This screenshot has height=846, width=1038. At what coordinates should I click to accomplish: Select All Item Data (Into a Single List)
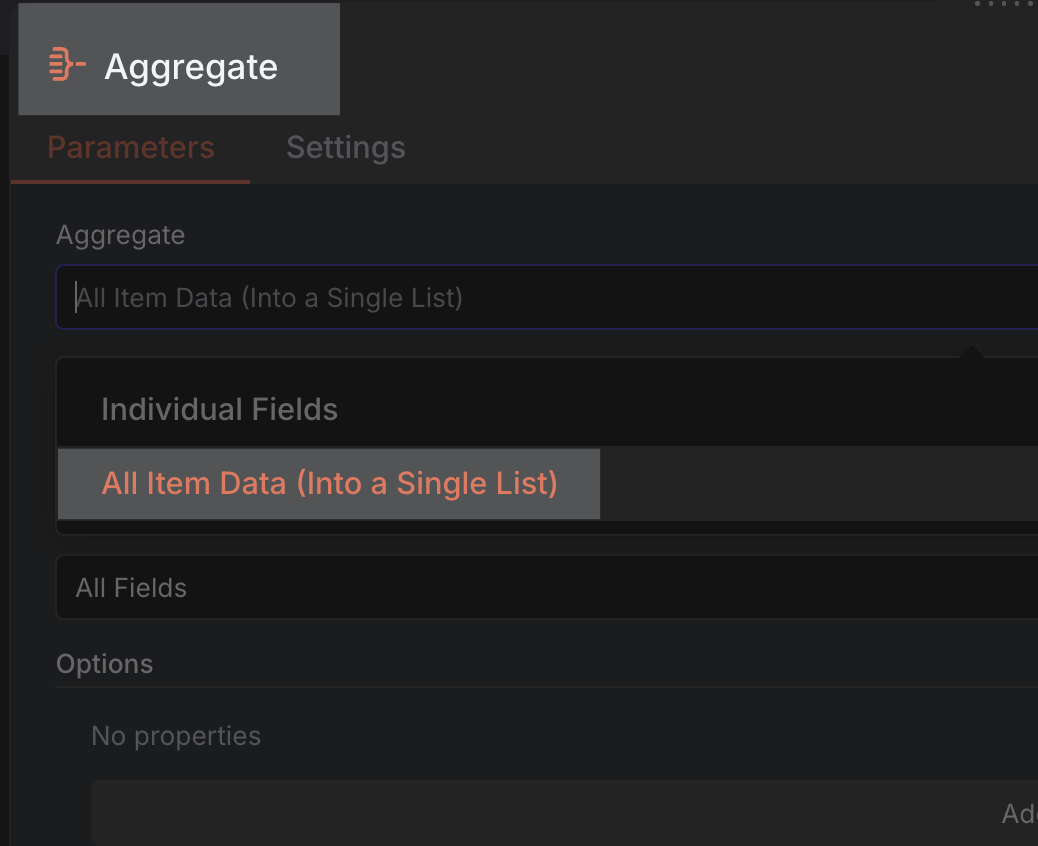[x=329, y=483]
